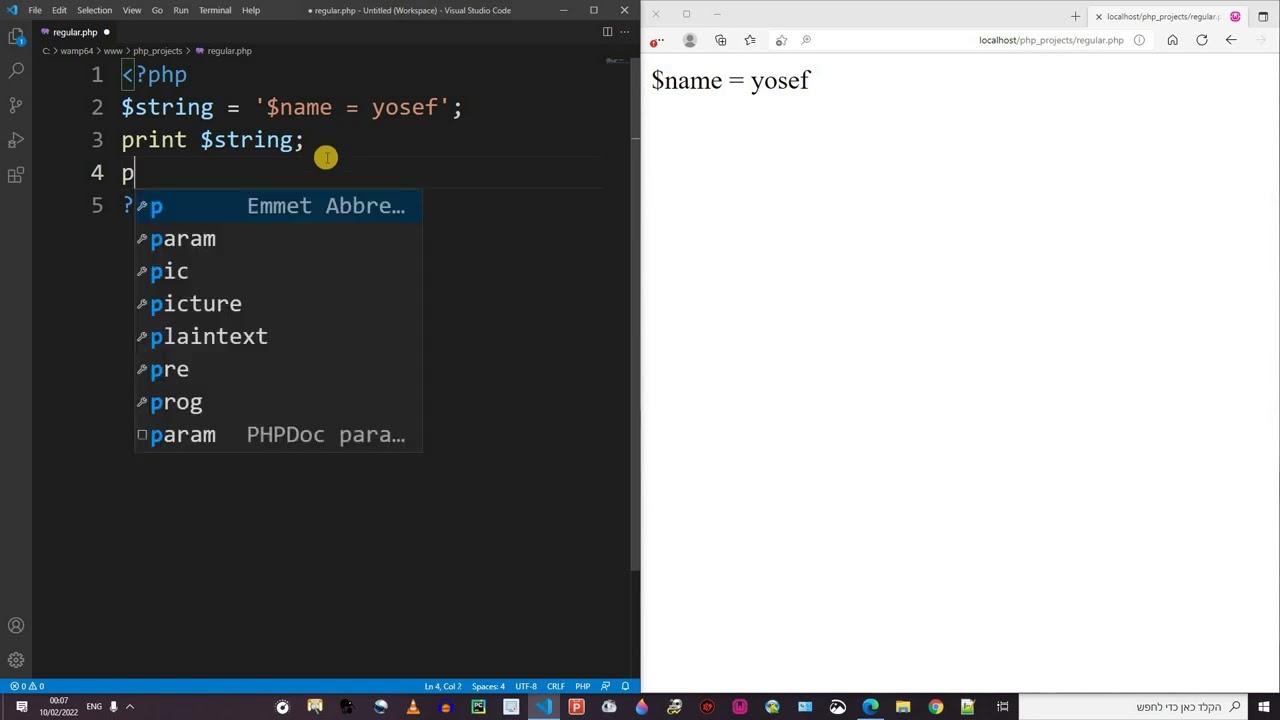Viewport: 1280px width, 720px height.
Task: Choose 'pic' suggestion
Action: point(278,271)
